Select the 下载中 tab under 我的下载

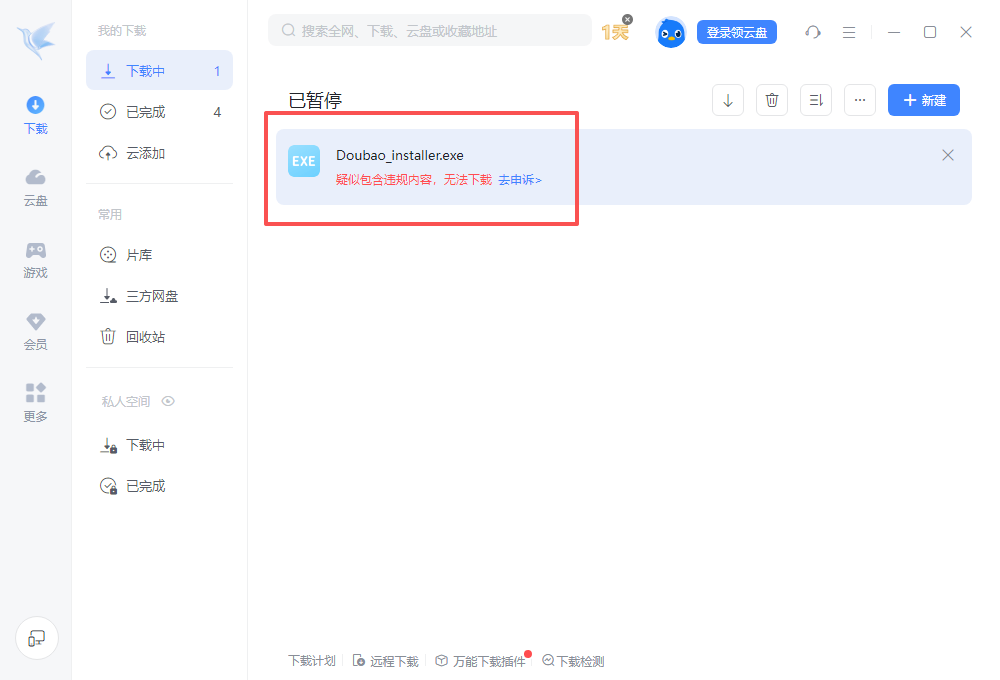point(159,71)
